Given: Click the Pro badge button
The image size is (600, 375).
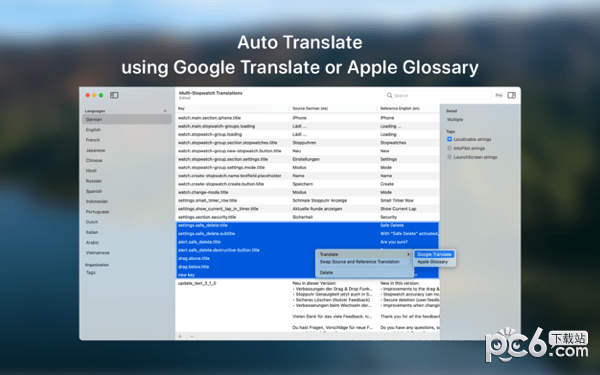Looking at the screenshot, I should pyautogui.click(x=499, y=95).
